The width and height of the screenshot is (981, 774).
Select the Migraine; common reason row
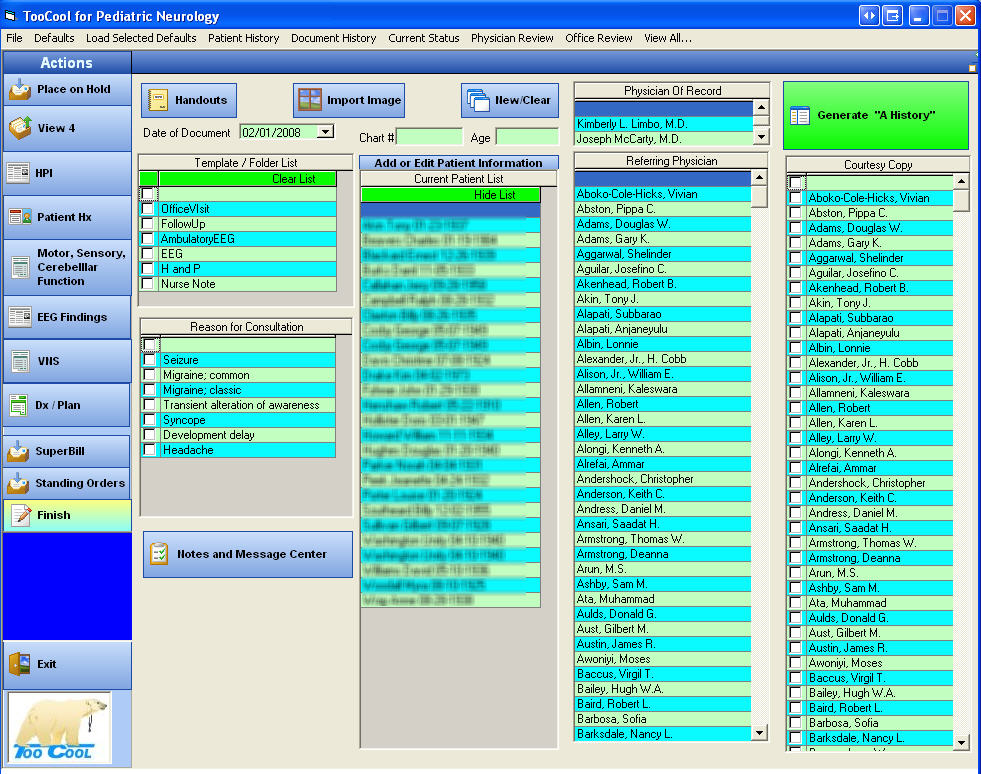[248, 375]
